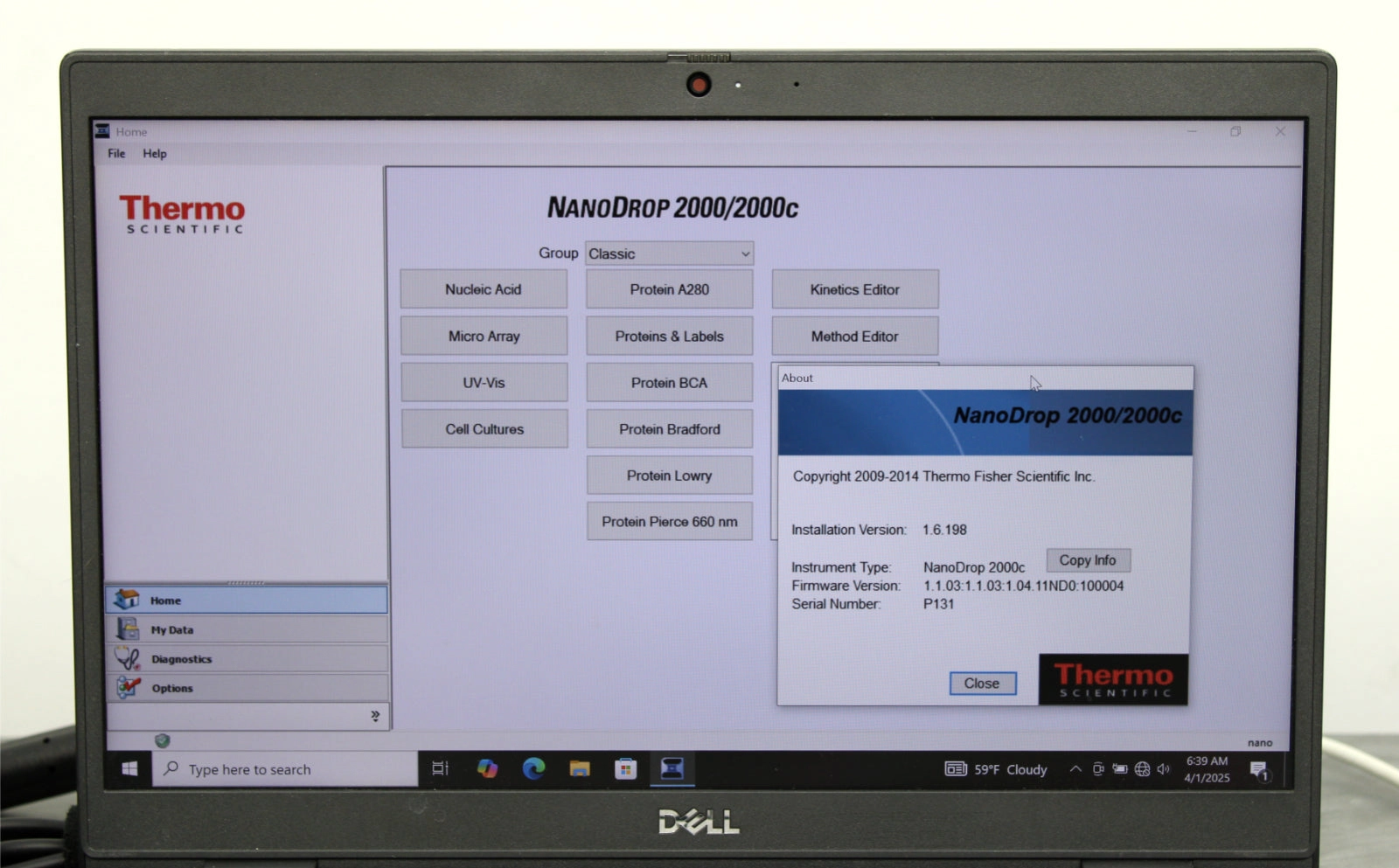Image resolution: width=1399 pixels, height=868 pixels.
Task: Open the Protein Bradford method
Action: click(669, 429)
